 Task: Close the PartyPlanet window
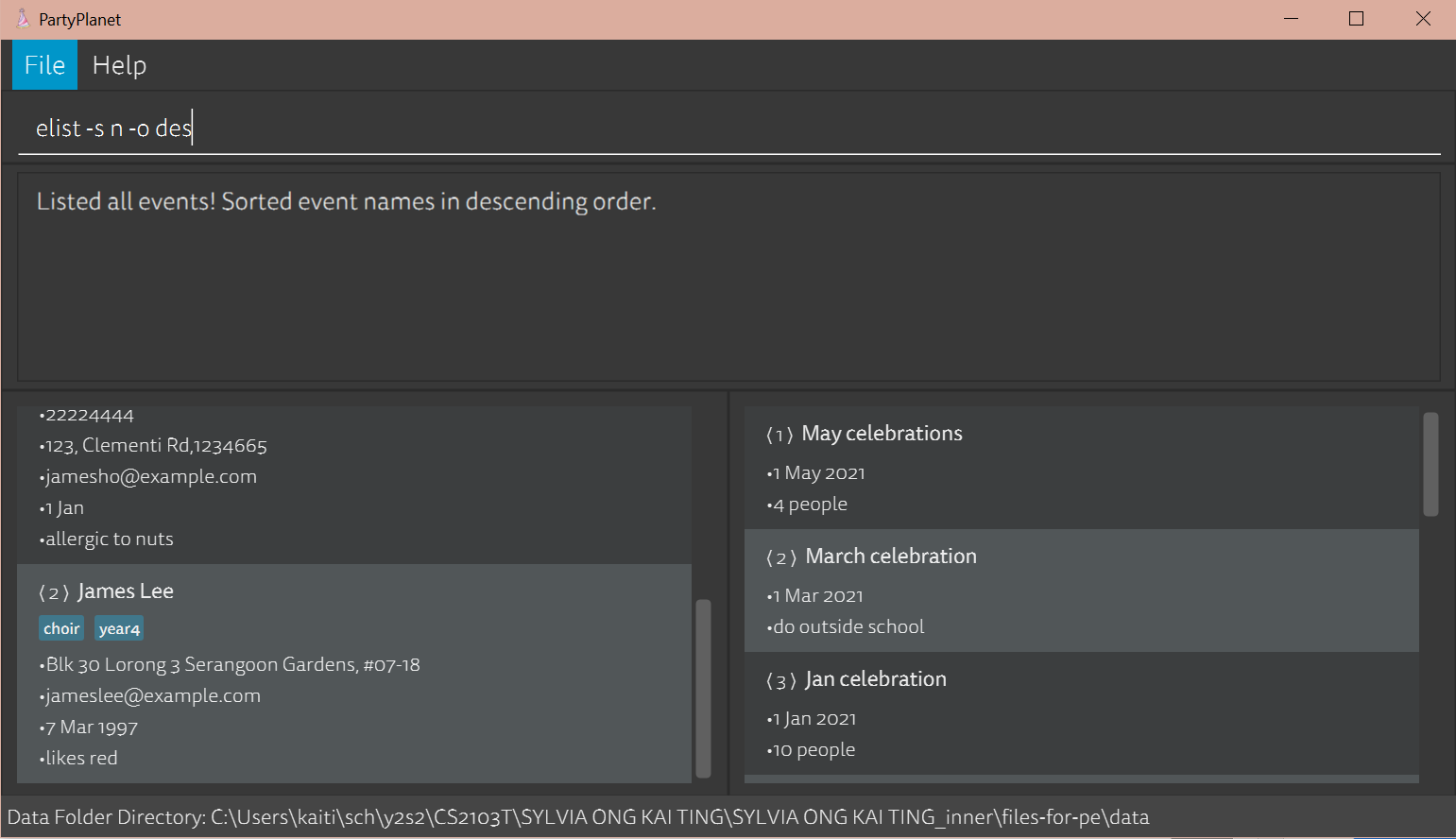[x=1423, y=19]
